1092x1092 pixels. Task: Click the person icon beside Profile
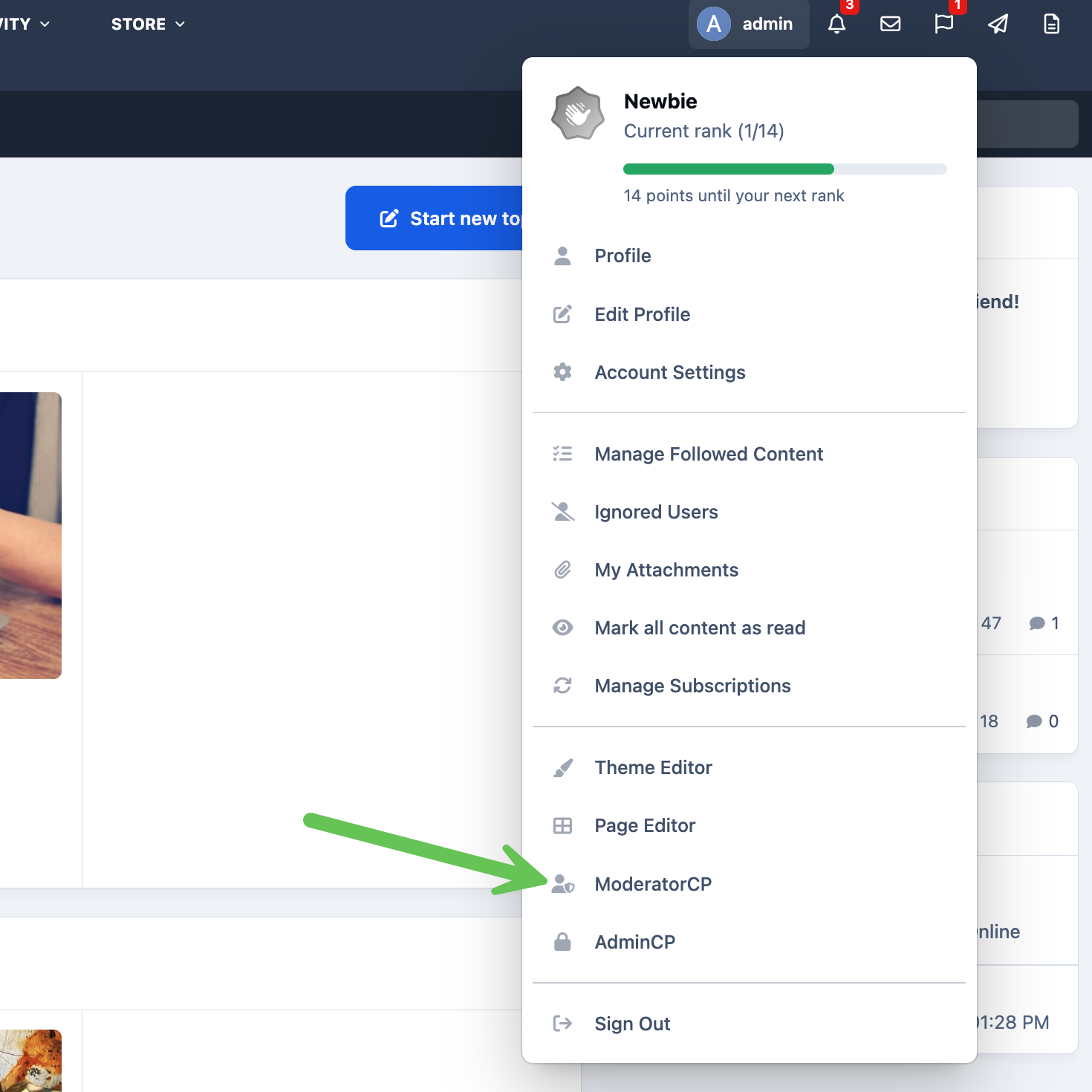point(562,256)
